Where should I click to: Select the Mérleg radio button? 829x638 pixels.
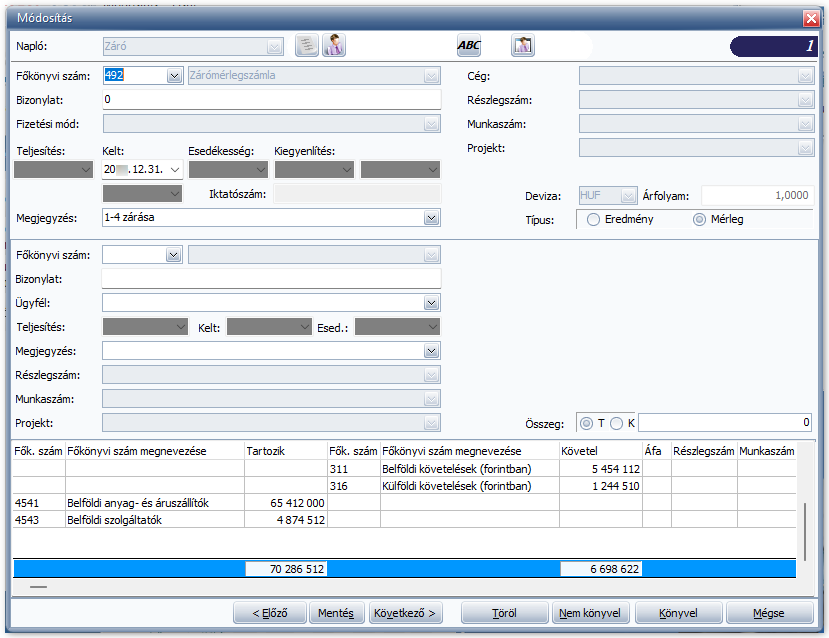699,219
